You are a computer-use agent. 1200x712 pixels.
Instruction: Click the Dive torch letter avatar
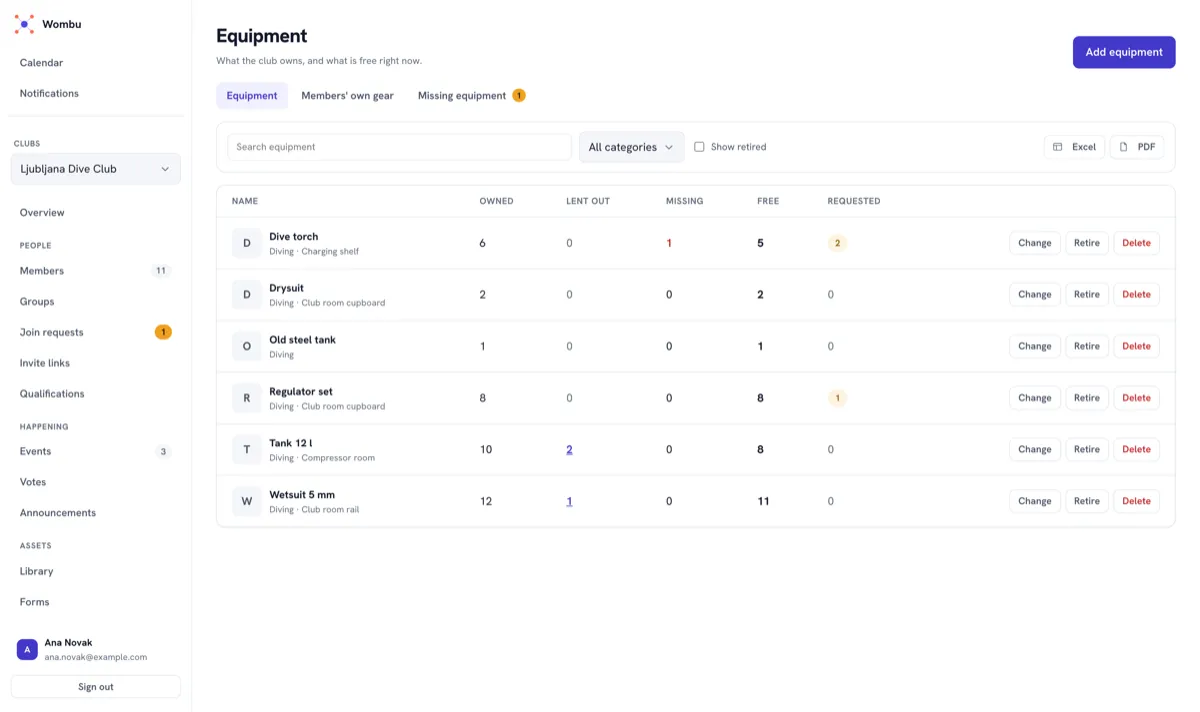[x=247, y=243]
